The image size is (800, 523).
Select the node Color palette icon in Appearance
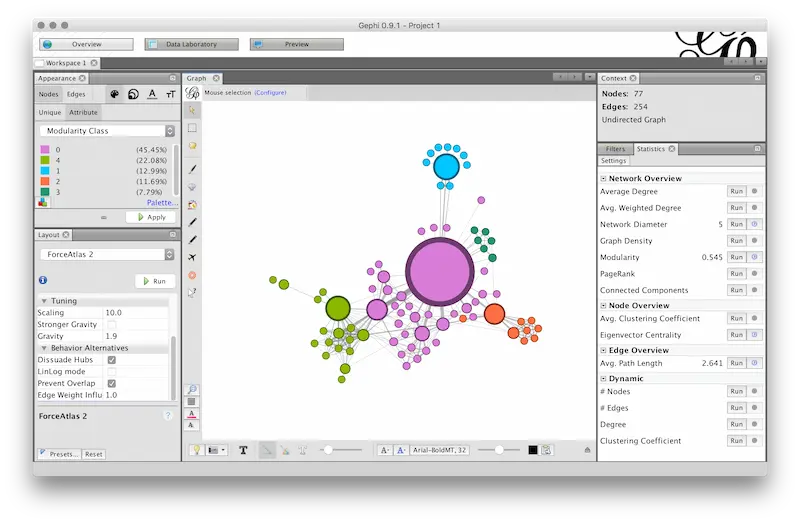(x=115, y=94)
